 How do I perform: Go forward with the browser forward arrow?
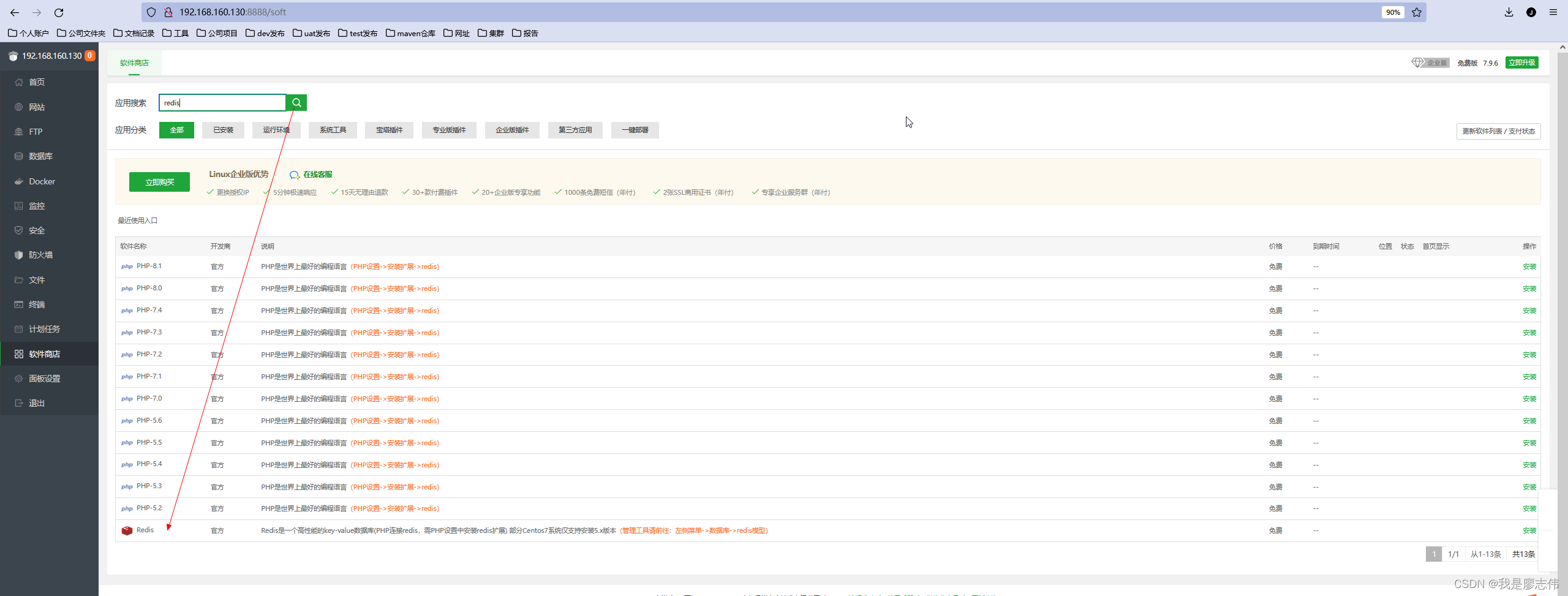(x=37, y=12)
